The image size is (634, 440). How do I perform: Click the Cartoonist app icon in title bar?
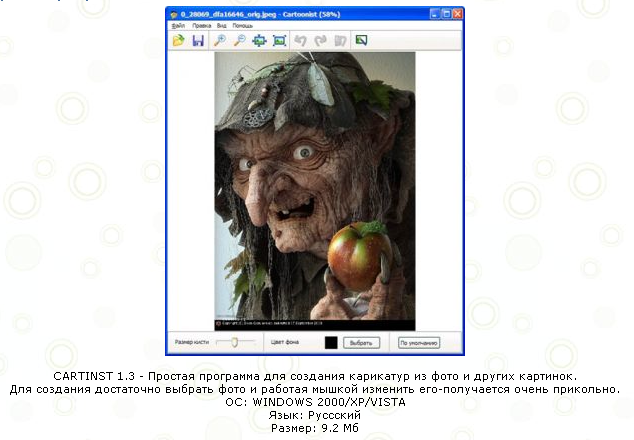click(x=174, y=15)
